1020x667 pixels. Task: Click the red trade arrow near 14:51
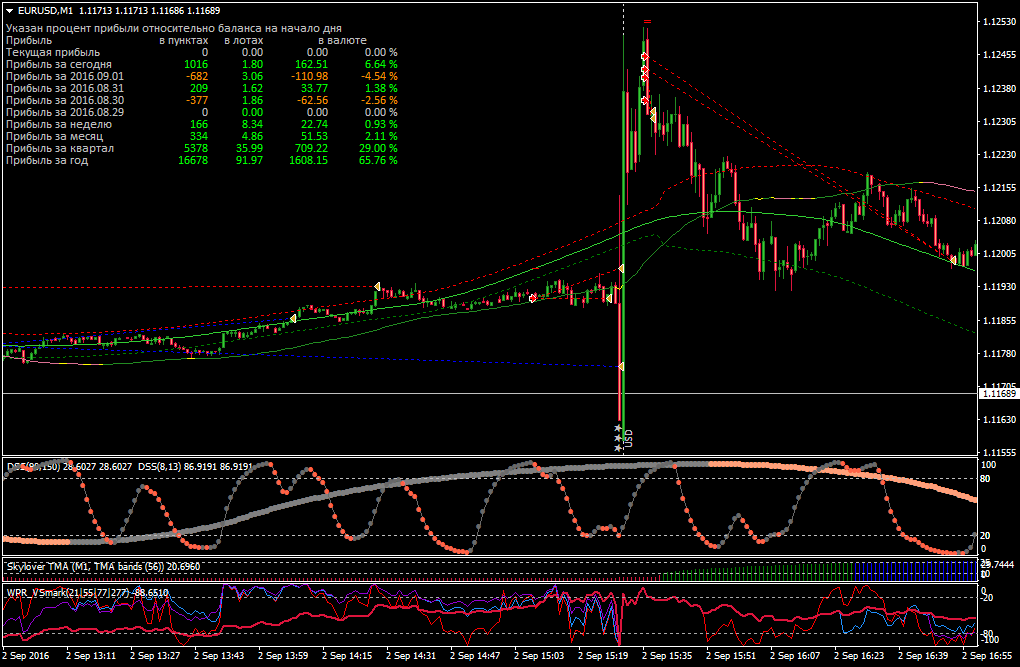533,298
